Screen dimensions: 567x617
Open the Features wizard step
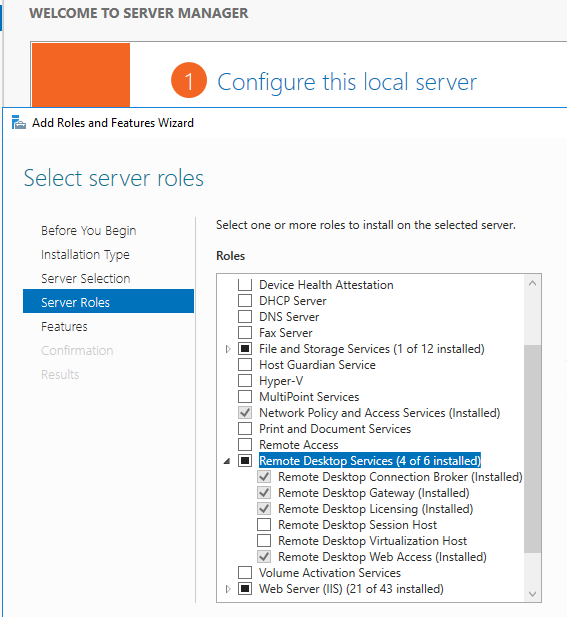coord(64,327)
